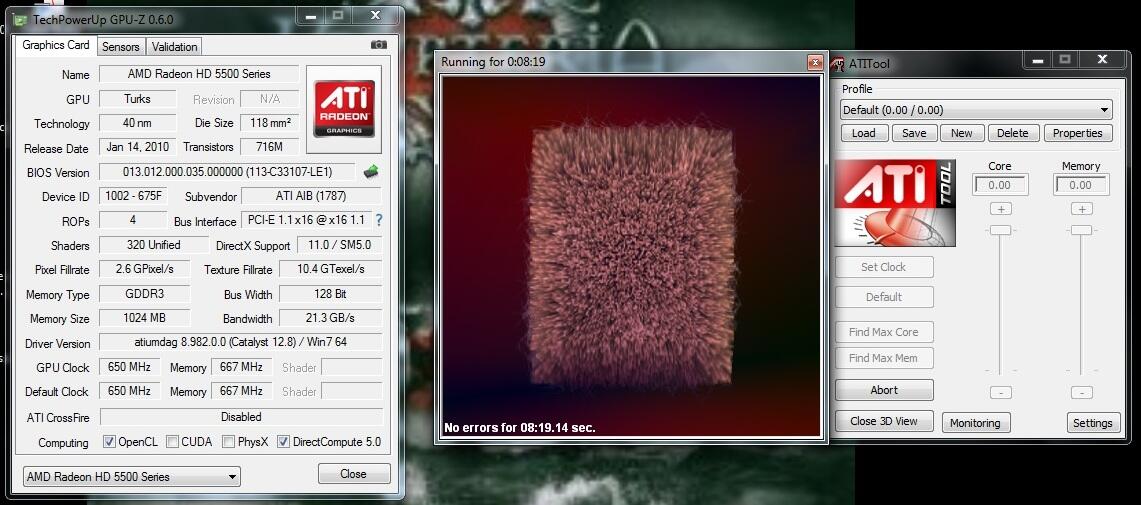Toggle the CUDA checkbox
The image size is (1141, 505).
point(172,442)
